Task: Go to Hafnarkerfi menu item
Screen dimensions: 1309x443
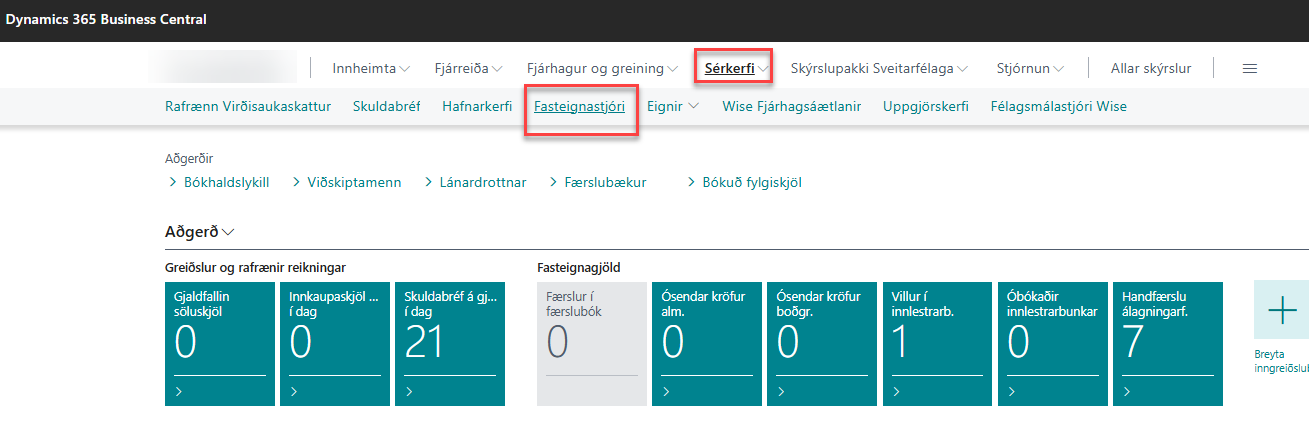Action: click(x=470, y=106)
